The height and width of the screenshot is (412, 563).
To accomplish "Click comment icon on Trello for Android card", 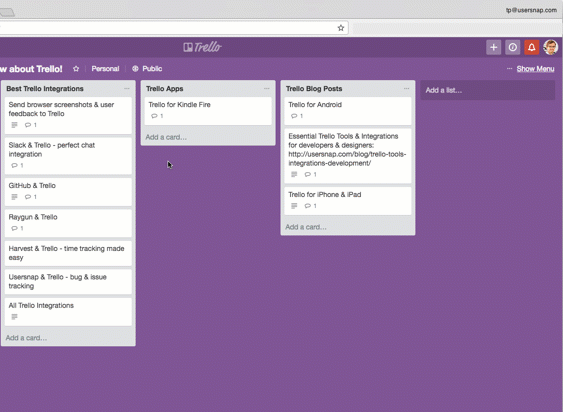I will point(294,116).
